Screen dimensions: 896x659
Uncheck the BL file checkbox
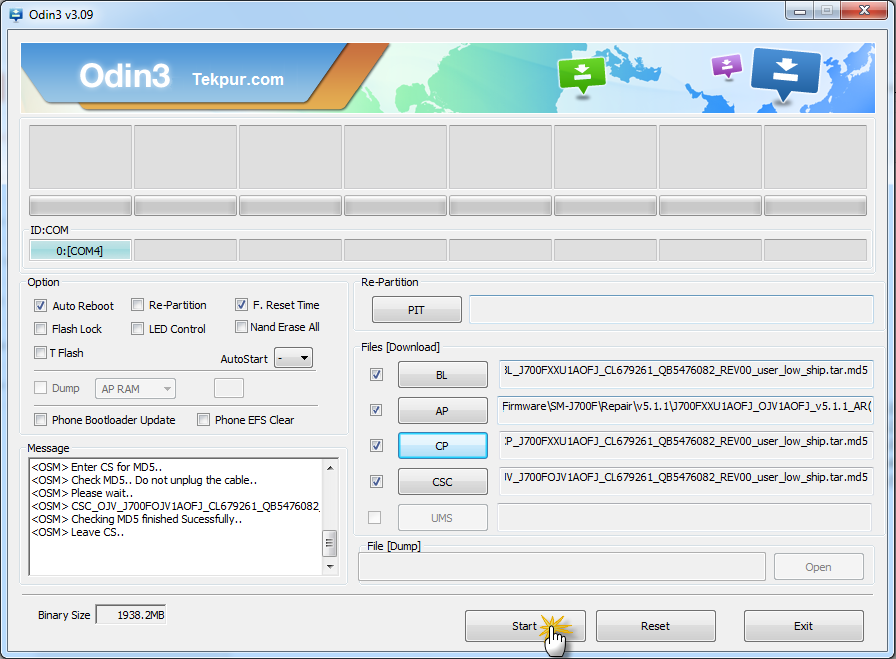click(x=376, y=374)
